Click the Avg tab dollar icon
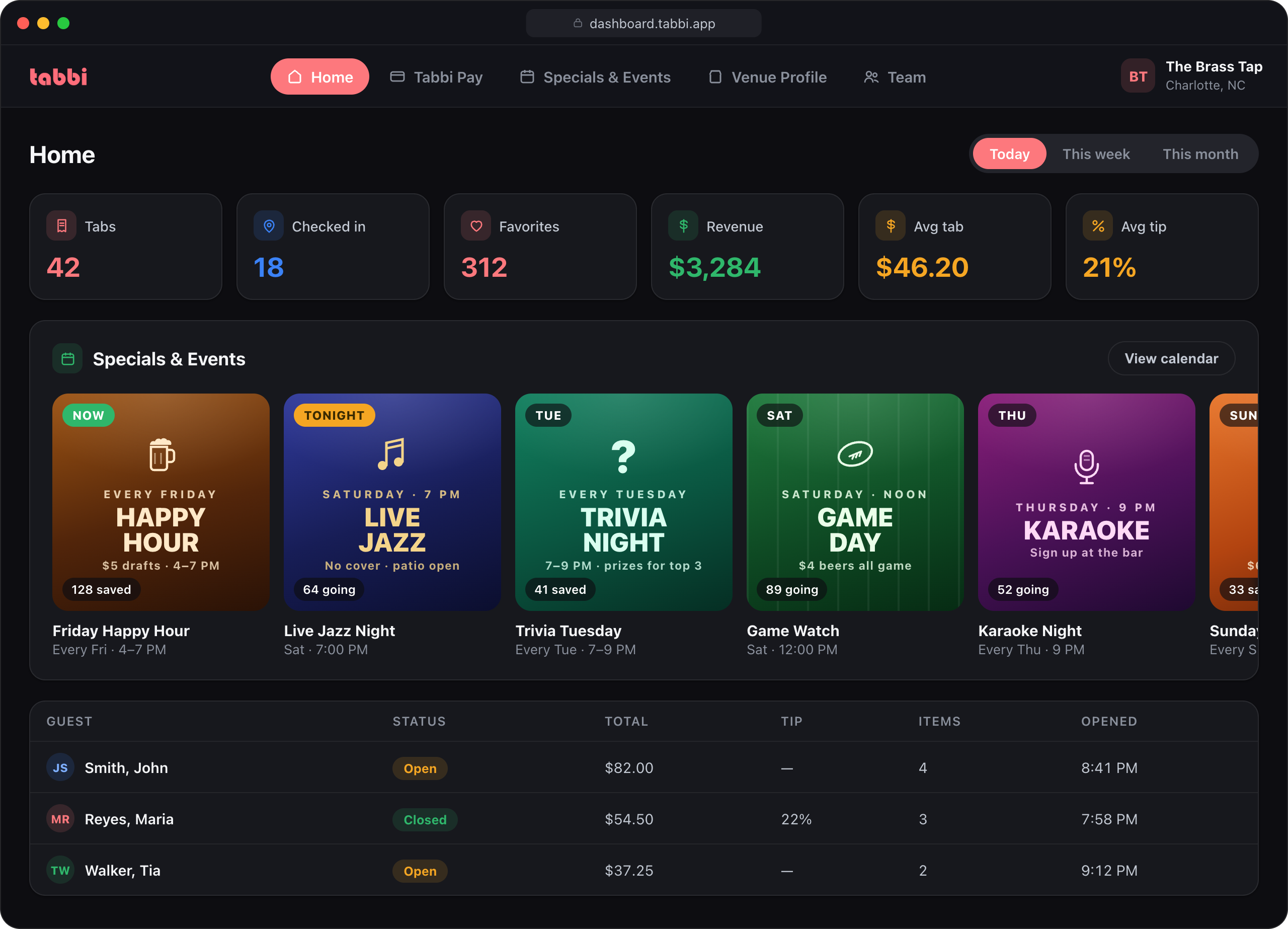This screenshot has height=929, width=1288. pos(891,226)
